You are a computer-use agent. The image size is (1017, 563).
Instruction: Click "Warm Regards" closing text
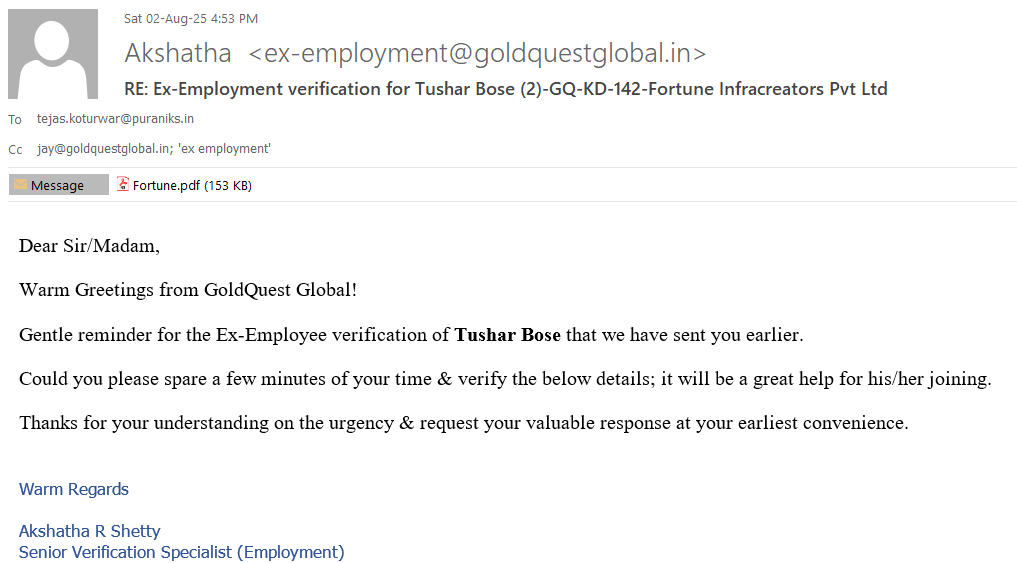[74, 489]
